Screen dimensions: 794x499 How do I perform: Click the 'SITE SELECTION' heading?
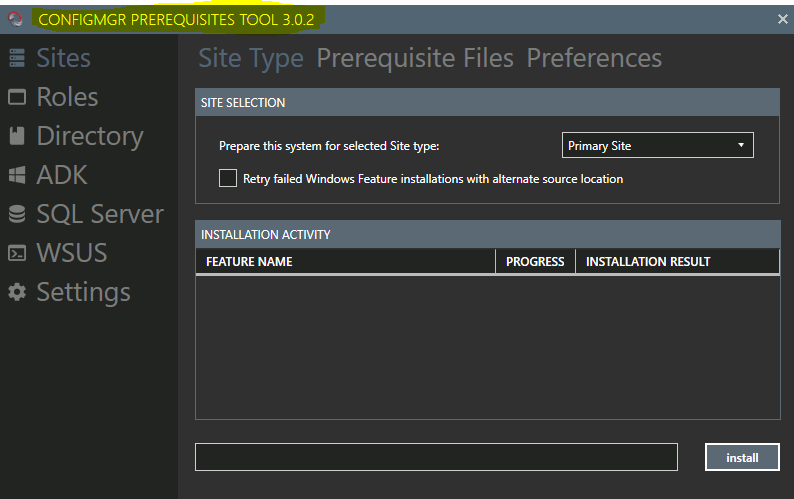click(x=243, y=103)
